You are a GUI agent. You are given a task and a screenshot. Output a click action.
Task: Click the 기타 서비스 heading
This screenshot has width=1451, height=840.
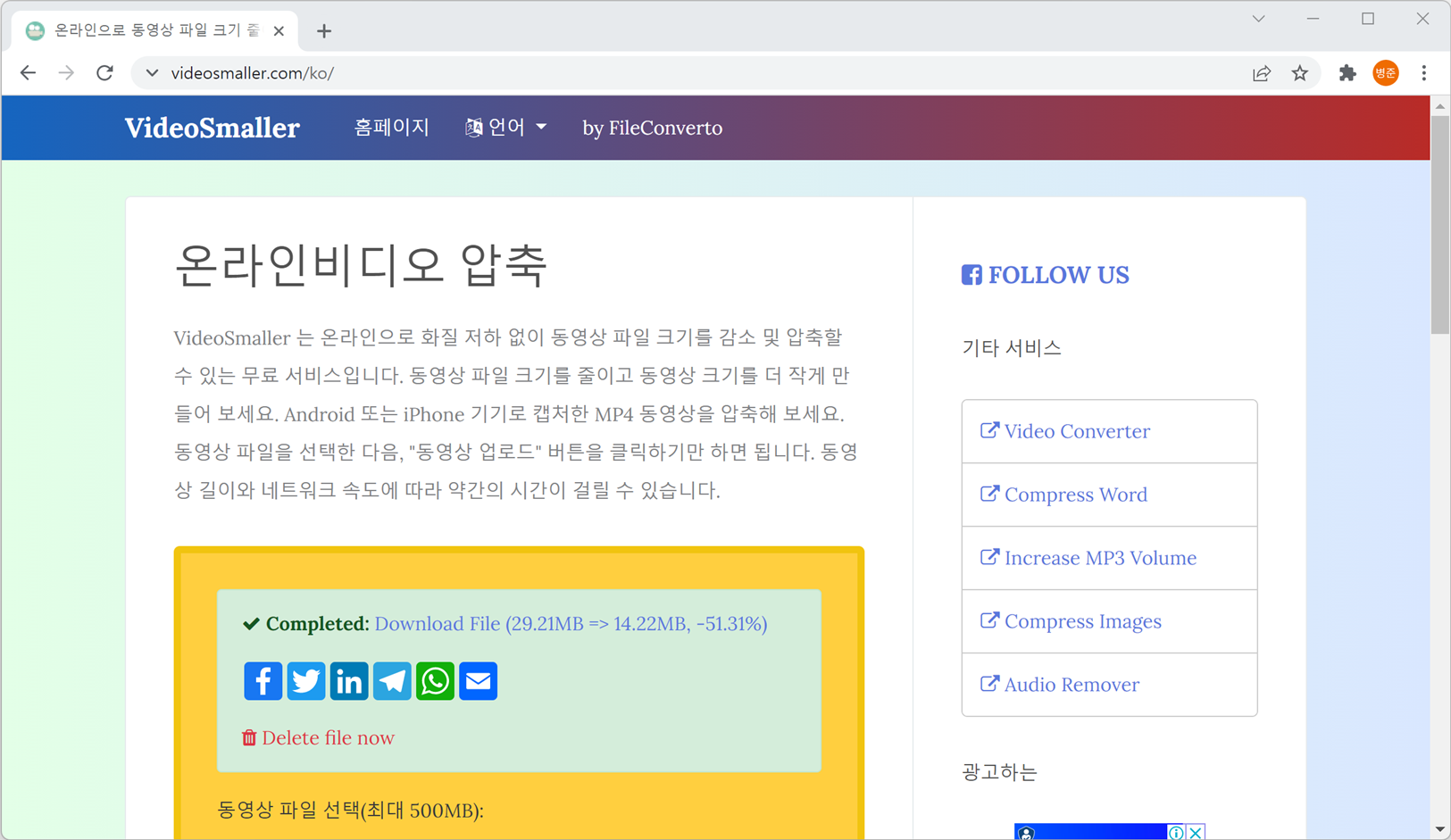click(1012, 347)
